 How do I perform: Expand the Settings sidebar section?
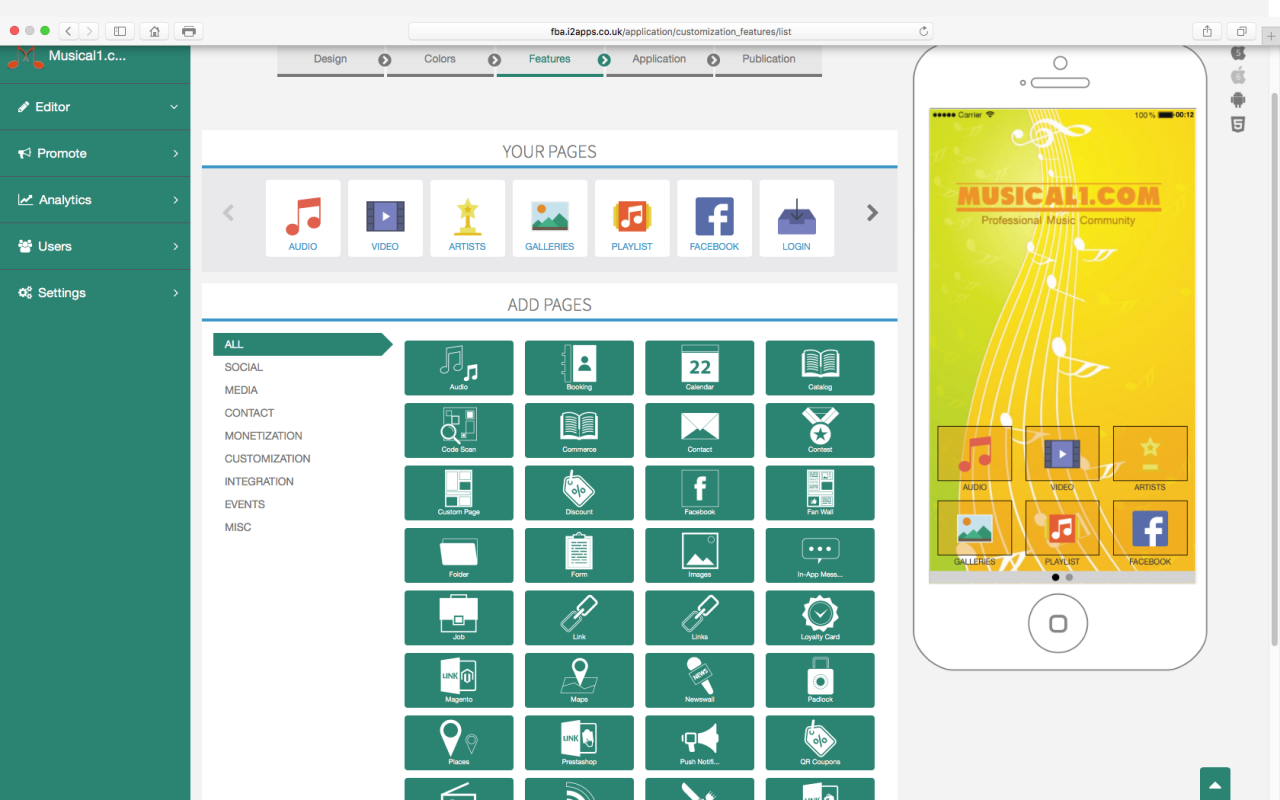pos(95,293)
